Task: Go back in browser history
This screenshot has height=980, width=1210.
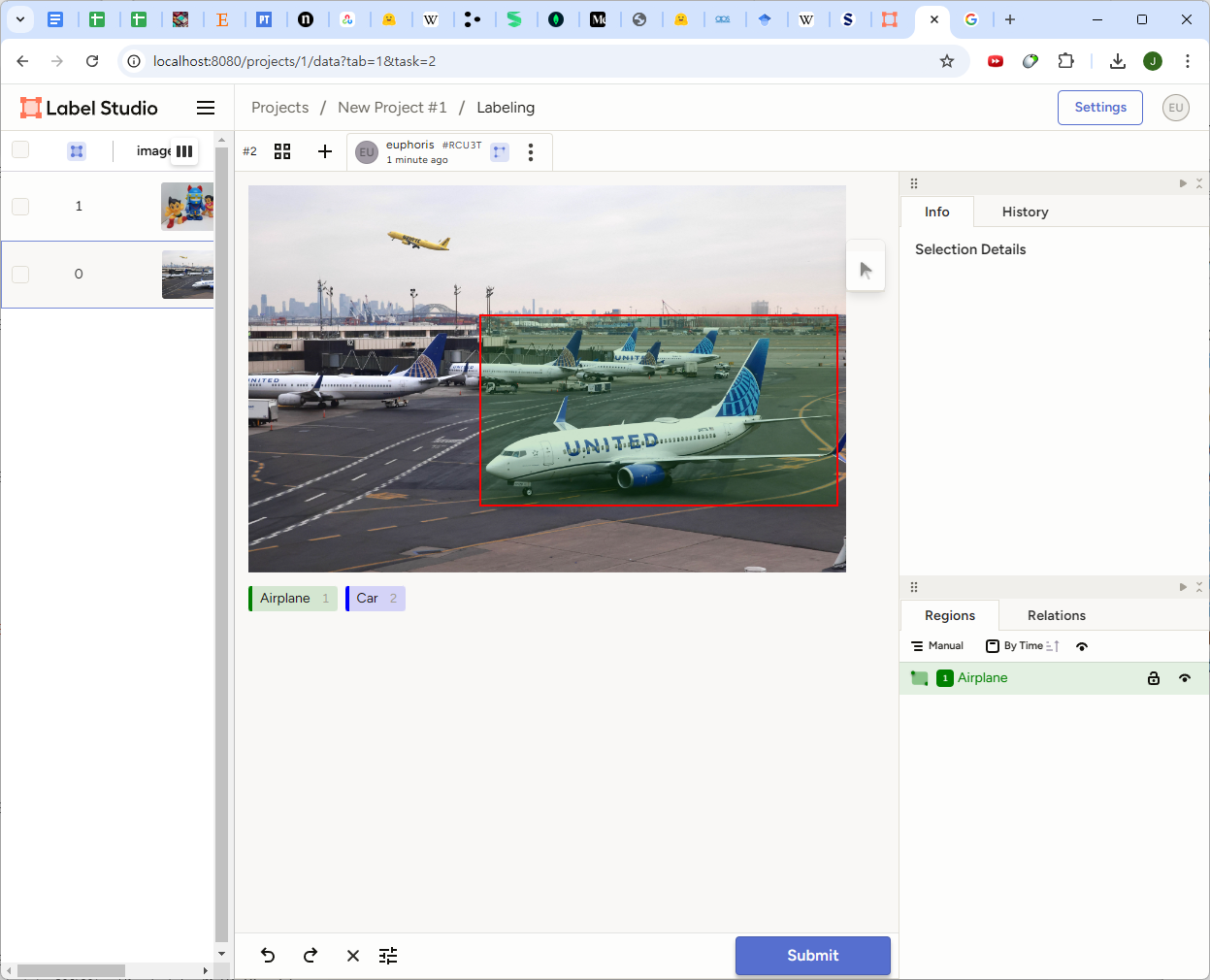Action: click(22, 61)
